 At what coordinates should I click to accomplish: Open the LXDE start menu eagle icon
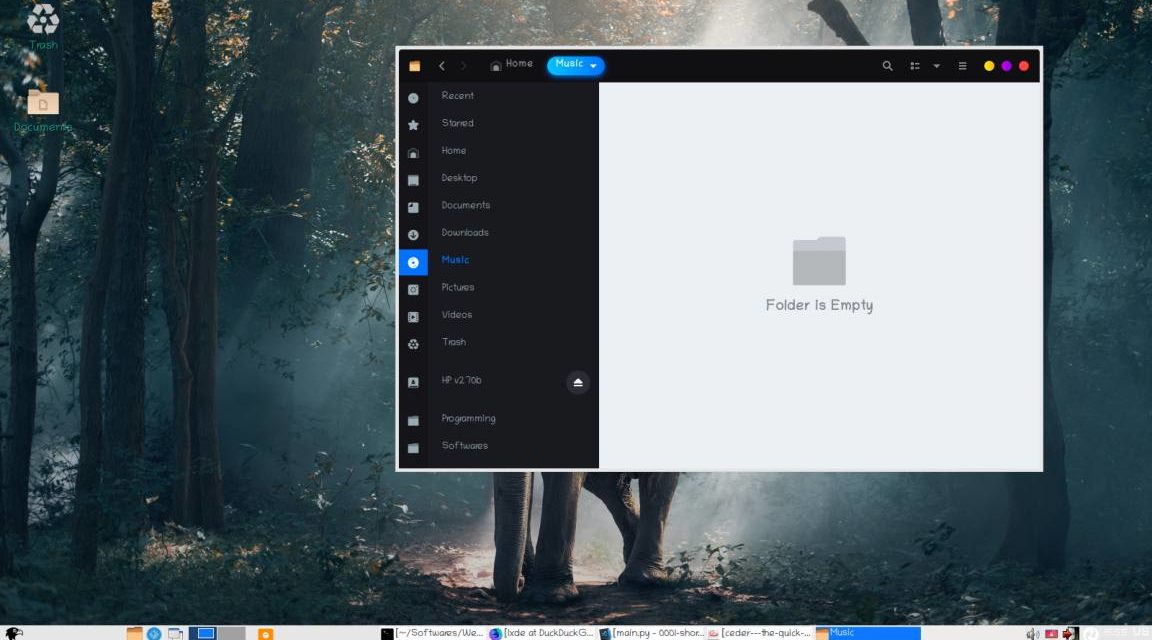coord(14,633)
